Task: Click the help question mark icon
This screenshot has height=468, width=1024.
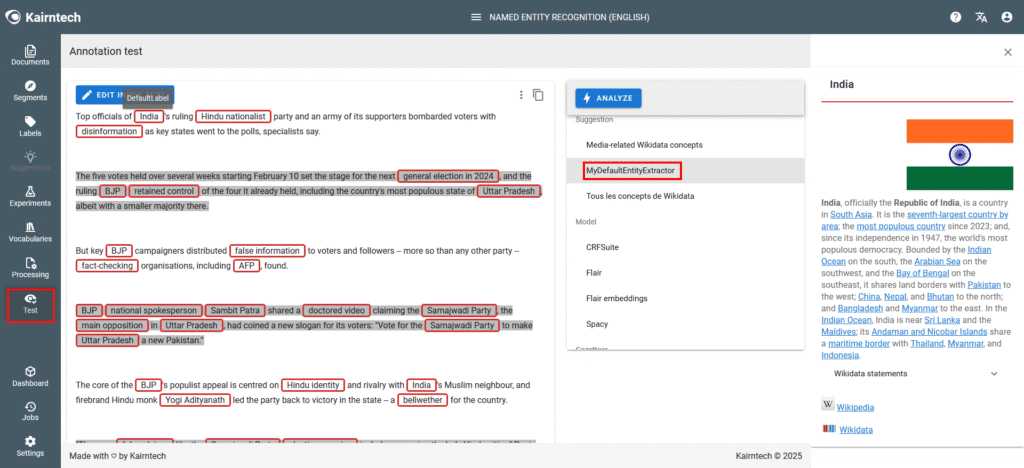Action: [x=955, y=17]
